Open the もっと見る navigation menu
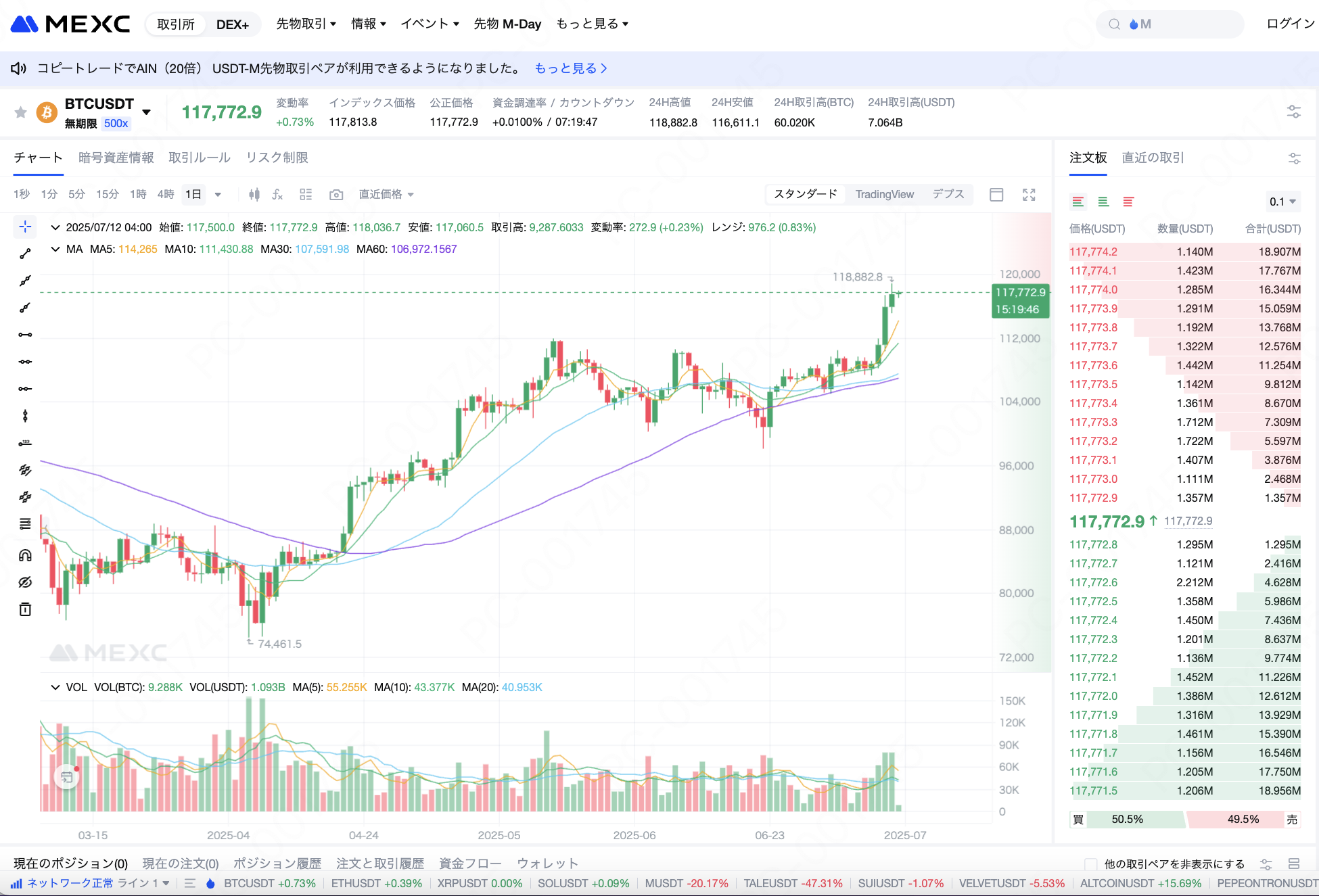This screenshot has height=896, width=1319. [x=592, y=24]
